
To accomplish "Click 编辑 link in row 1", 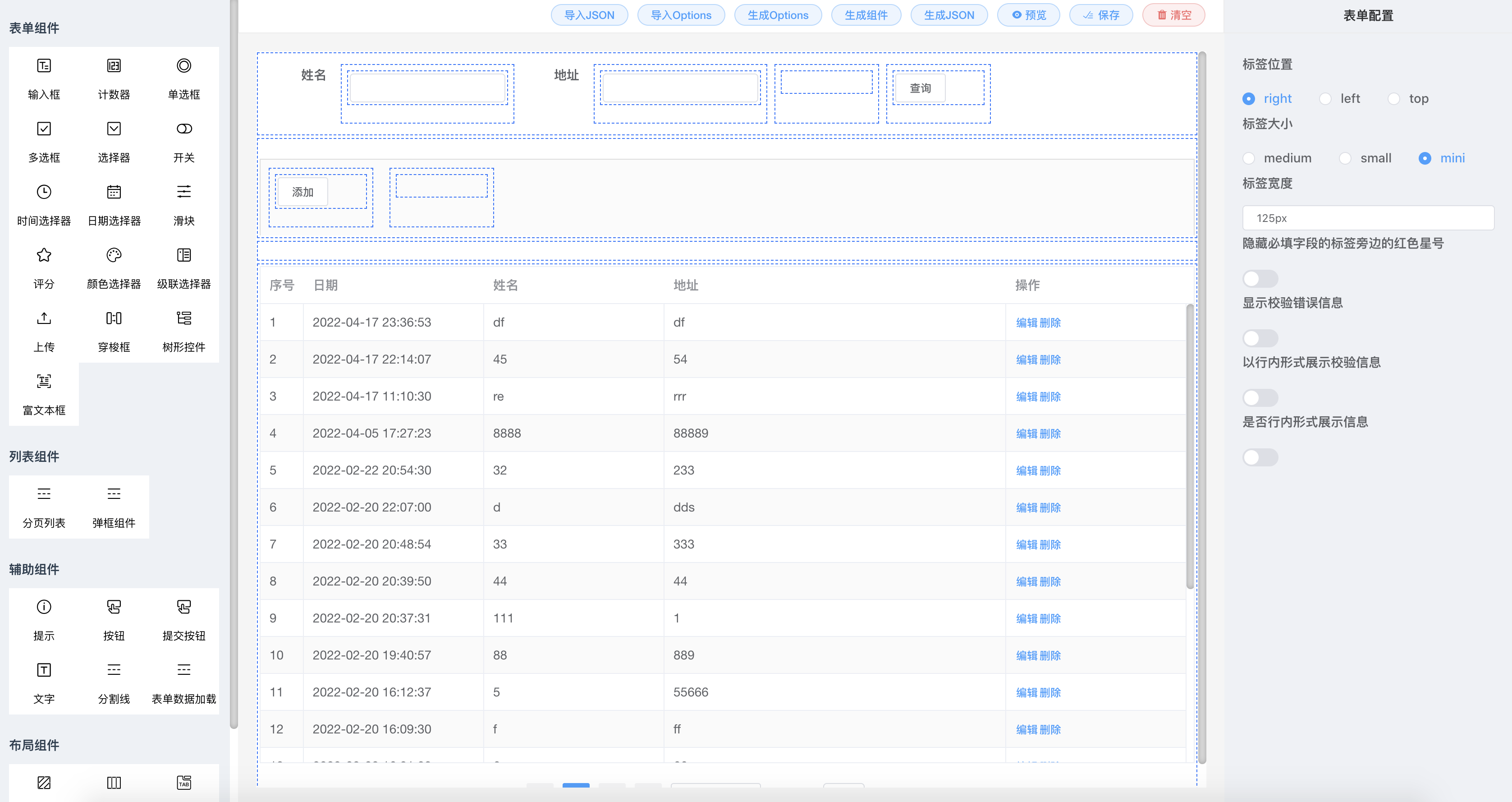I will click(1026, 323).
